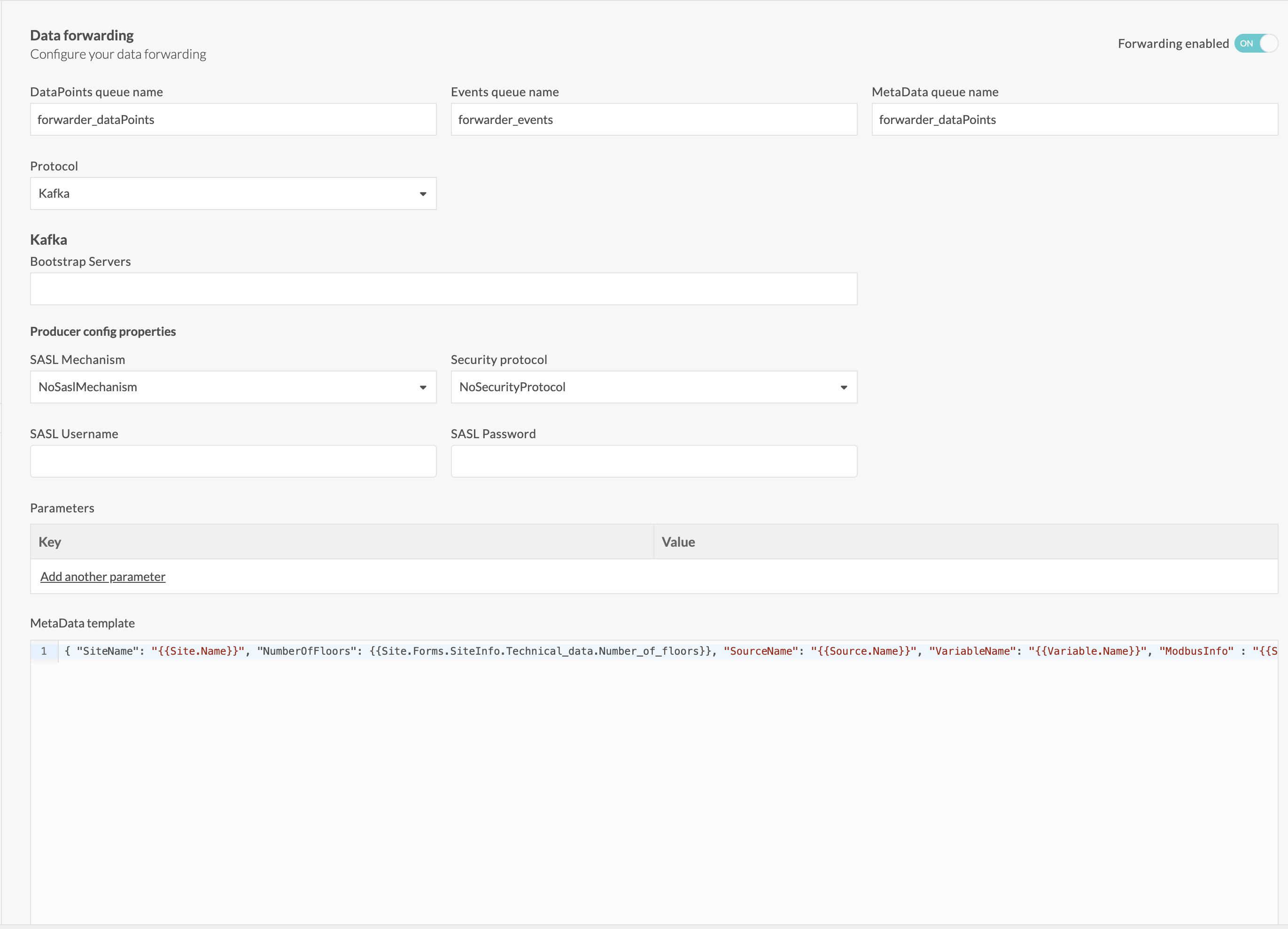Image resolution: width=1288 pixels, height=929 pixels.
Task: Click the Protocol dropdown arrow icon
Action: click(423, 194)
